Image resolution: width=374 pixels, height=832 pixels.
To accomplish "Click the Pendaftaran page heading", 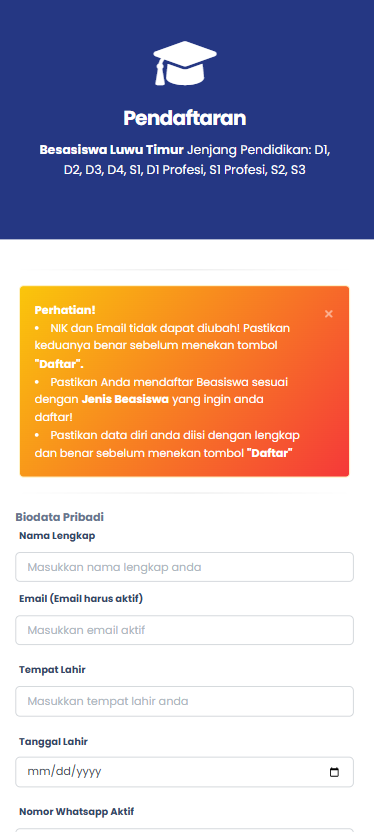I will 185,118.
